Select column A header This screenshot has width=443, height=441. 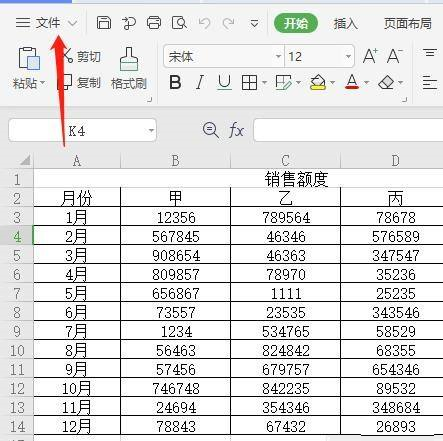(x=77, y=161)
